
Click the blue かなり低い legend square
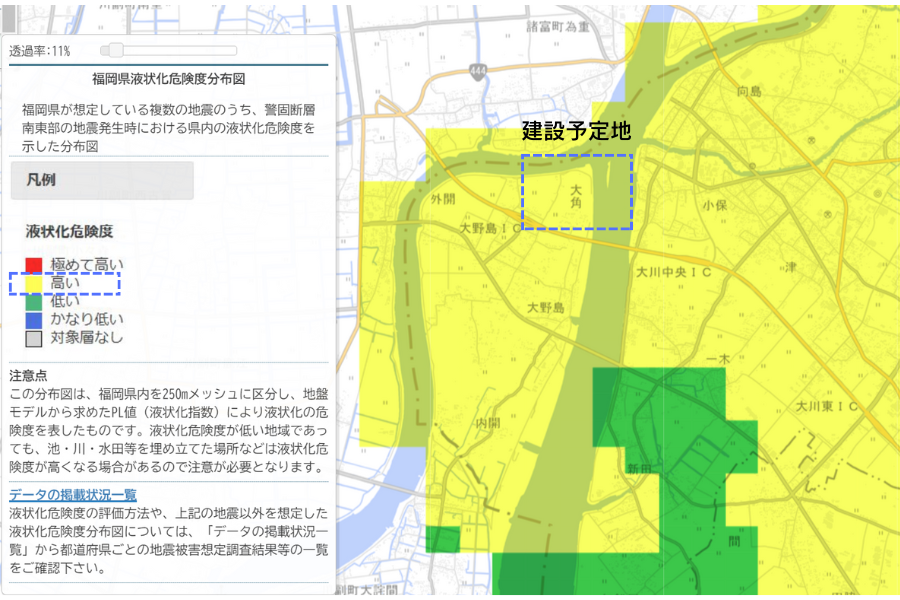pos(34,320)
